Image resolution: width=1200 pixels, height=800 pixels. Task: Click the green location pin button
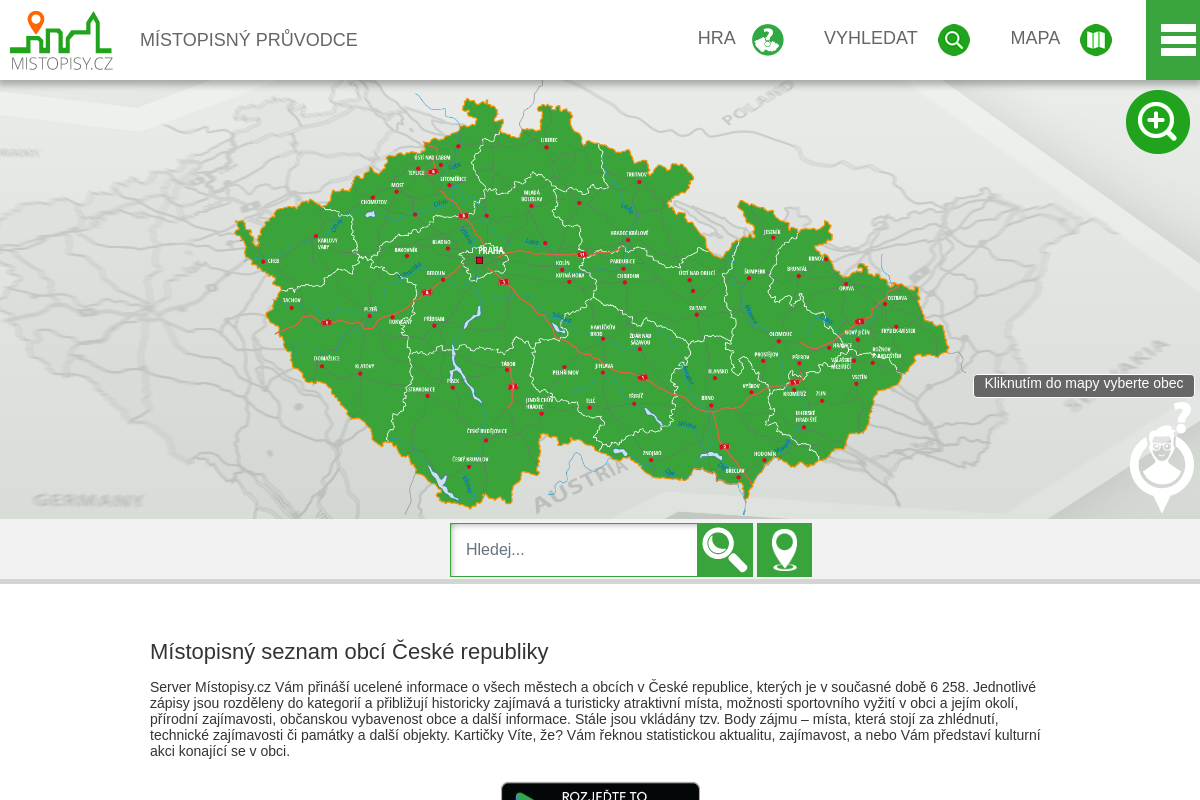pyautogui.click(x=784, y=549)
